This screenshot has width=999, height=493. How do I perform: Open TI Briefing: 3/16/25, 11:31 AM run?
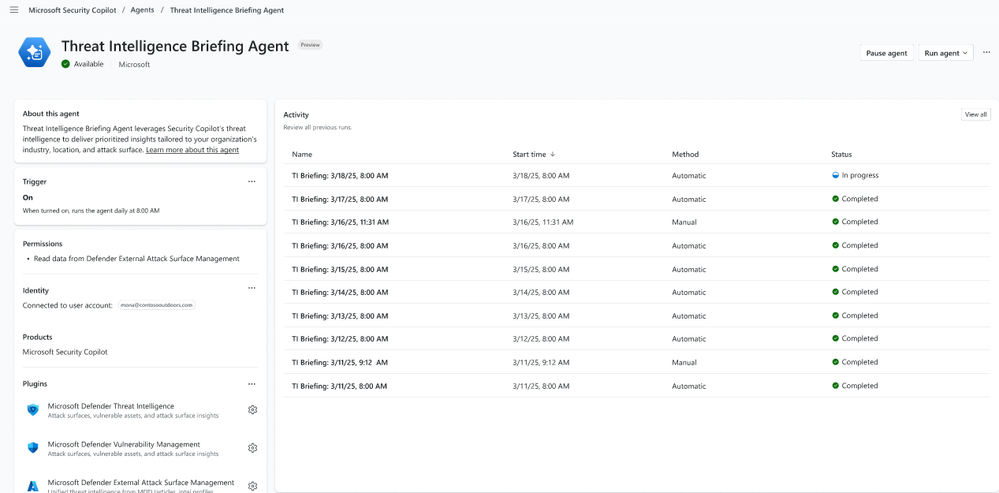coord(340,222)
